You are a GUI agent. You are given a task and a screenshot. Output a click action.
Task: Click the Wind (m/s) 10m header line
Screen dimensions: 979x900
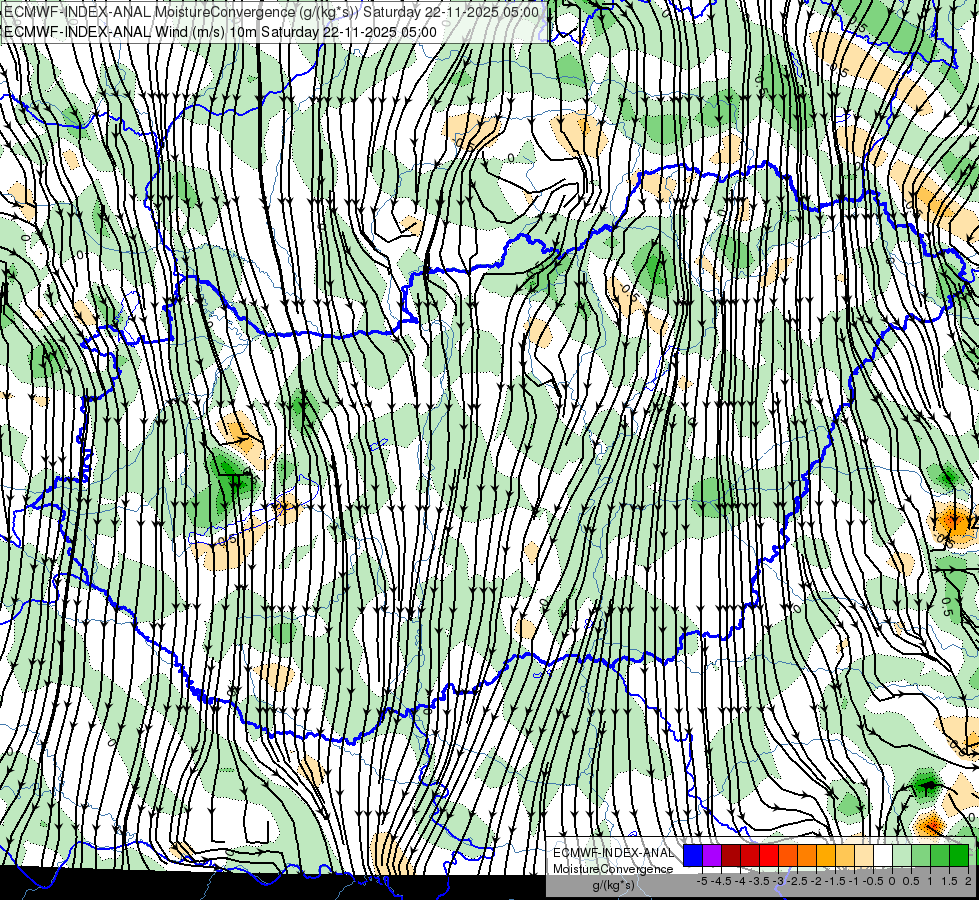[220, 32]
